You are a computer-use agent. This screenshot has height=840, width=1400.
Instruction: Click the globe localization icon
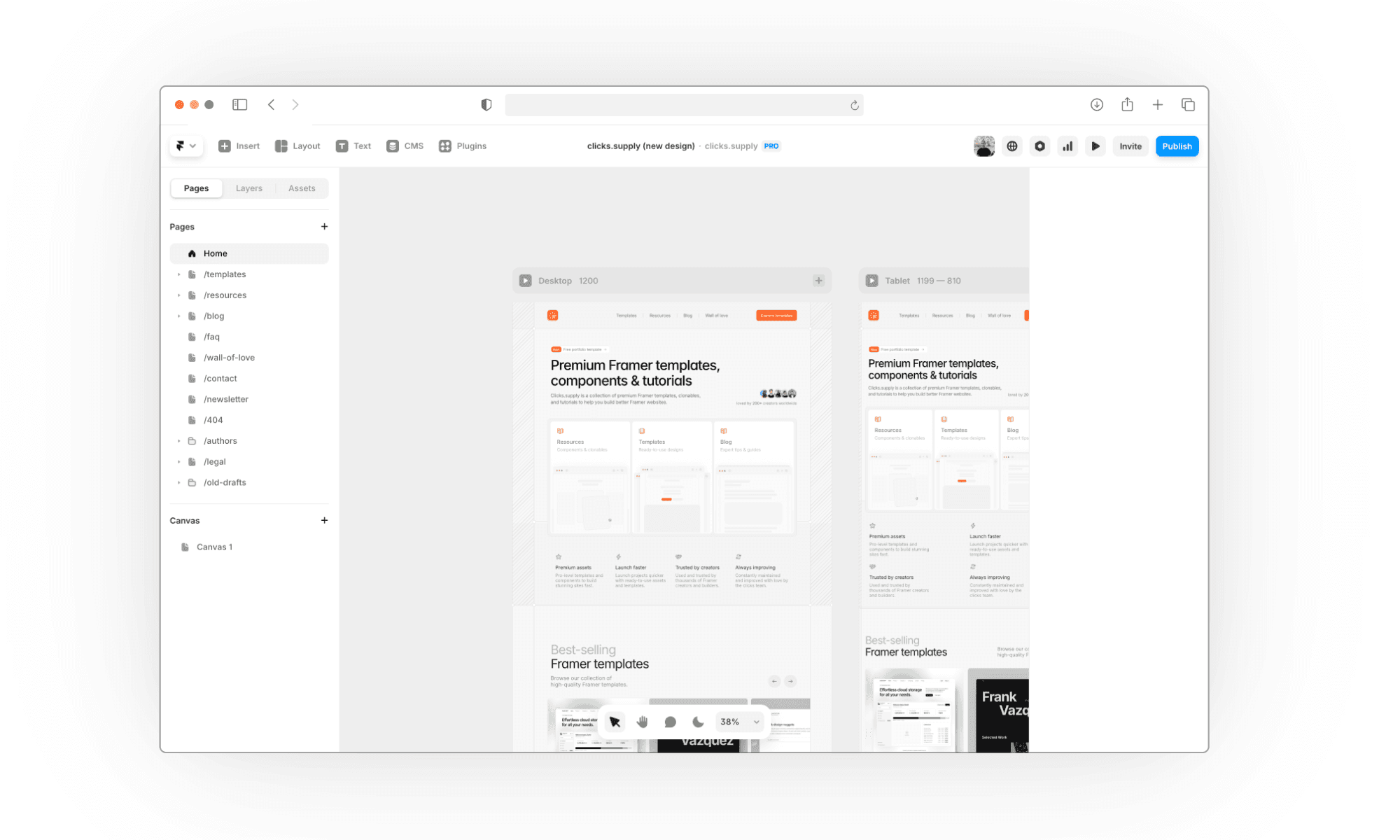(1012, 146)
